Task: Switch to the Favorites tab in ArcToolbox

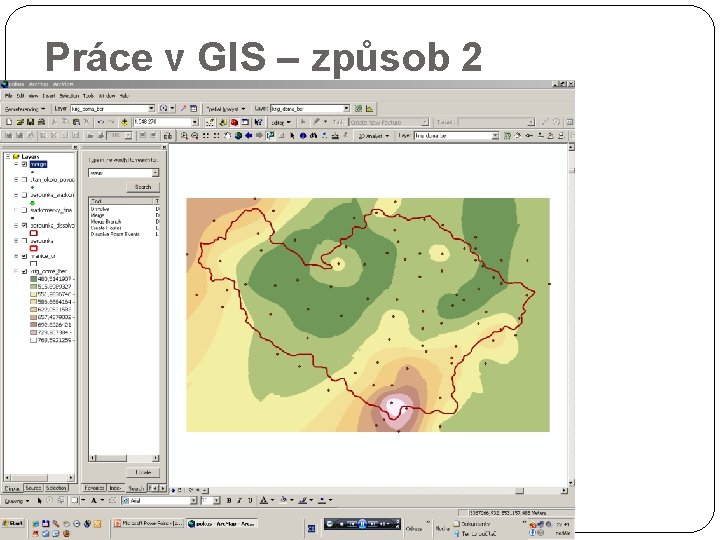Action: pyautogui.click(x=94, y=488)
